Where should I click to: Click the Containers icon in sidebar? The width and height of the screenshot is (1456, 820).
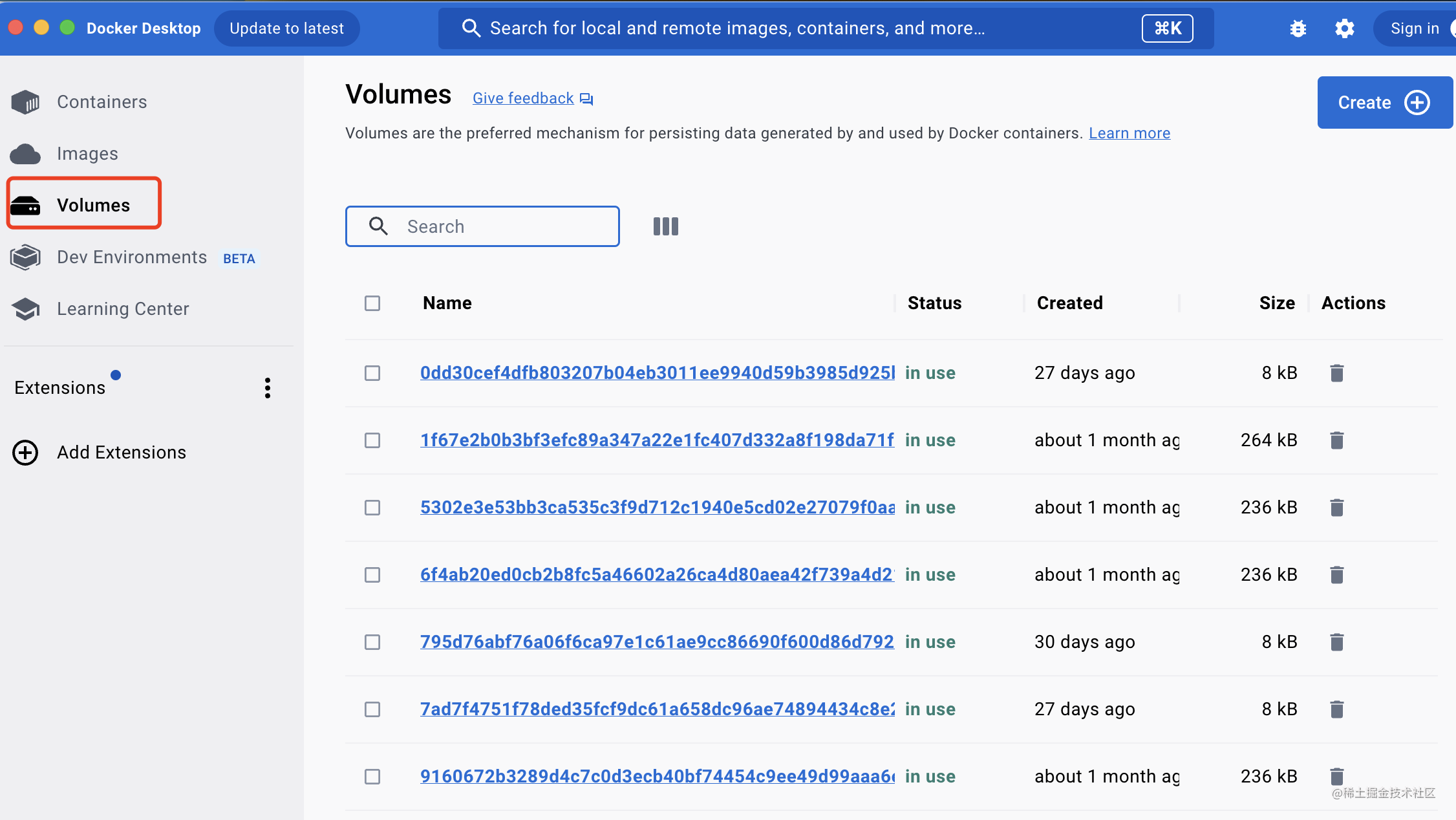26,102
